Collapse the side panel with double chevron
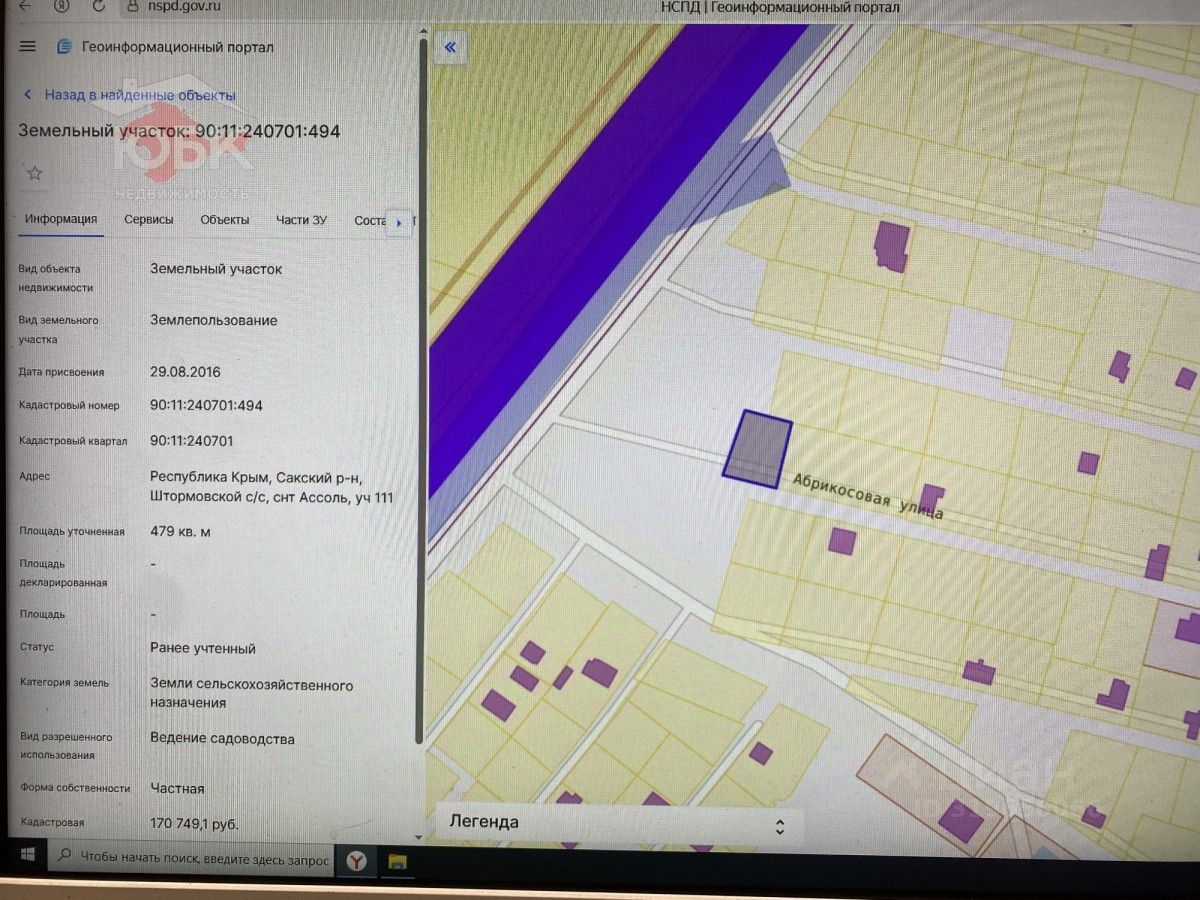Image resolution: width=1200 pixels, height=900 pixels. click(x=451, y=47)
